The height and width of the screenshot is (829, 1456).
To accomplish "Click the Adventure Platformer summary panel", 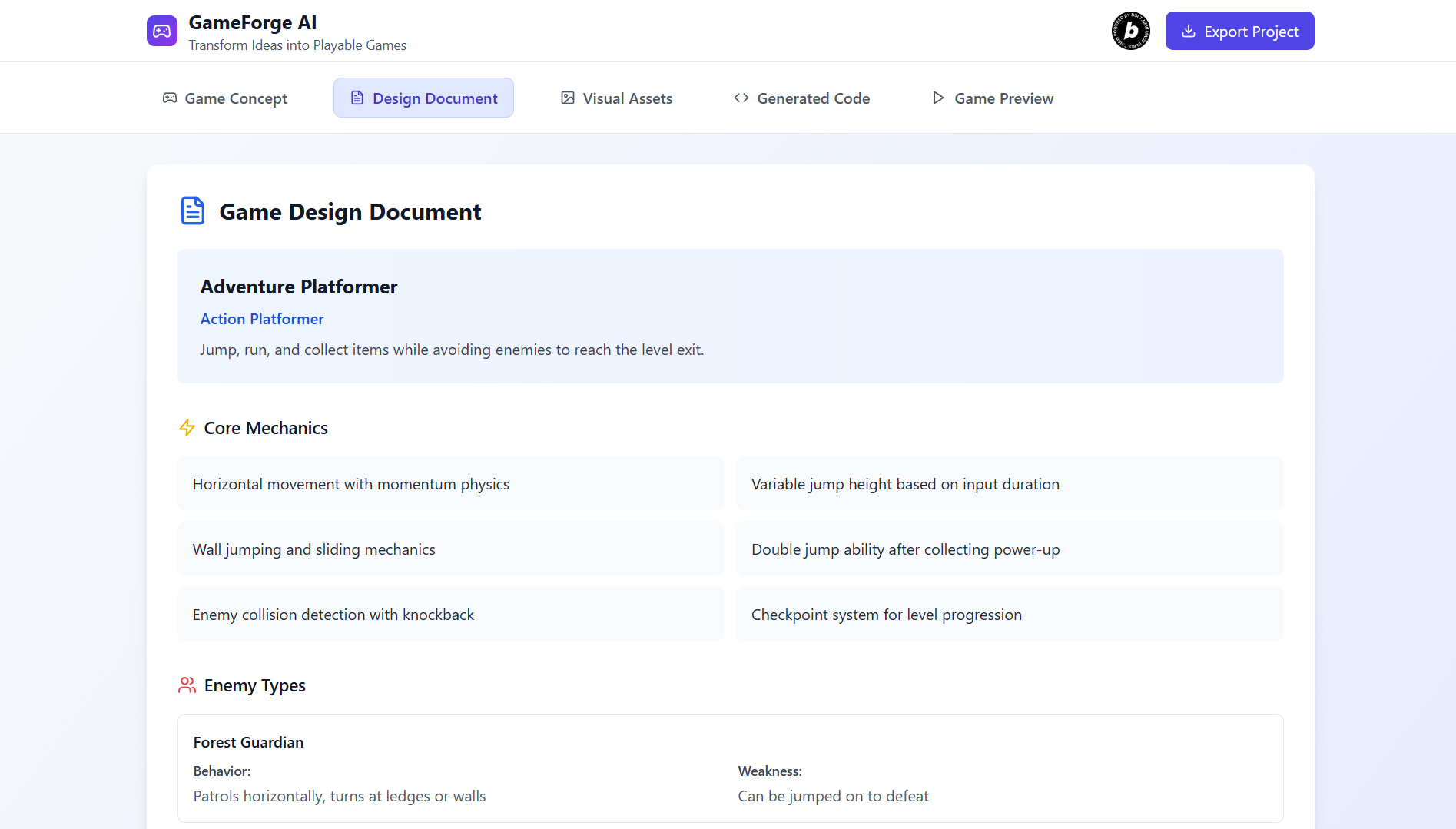I will pyautogui.click(x=729, y=316).
